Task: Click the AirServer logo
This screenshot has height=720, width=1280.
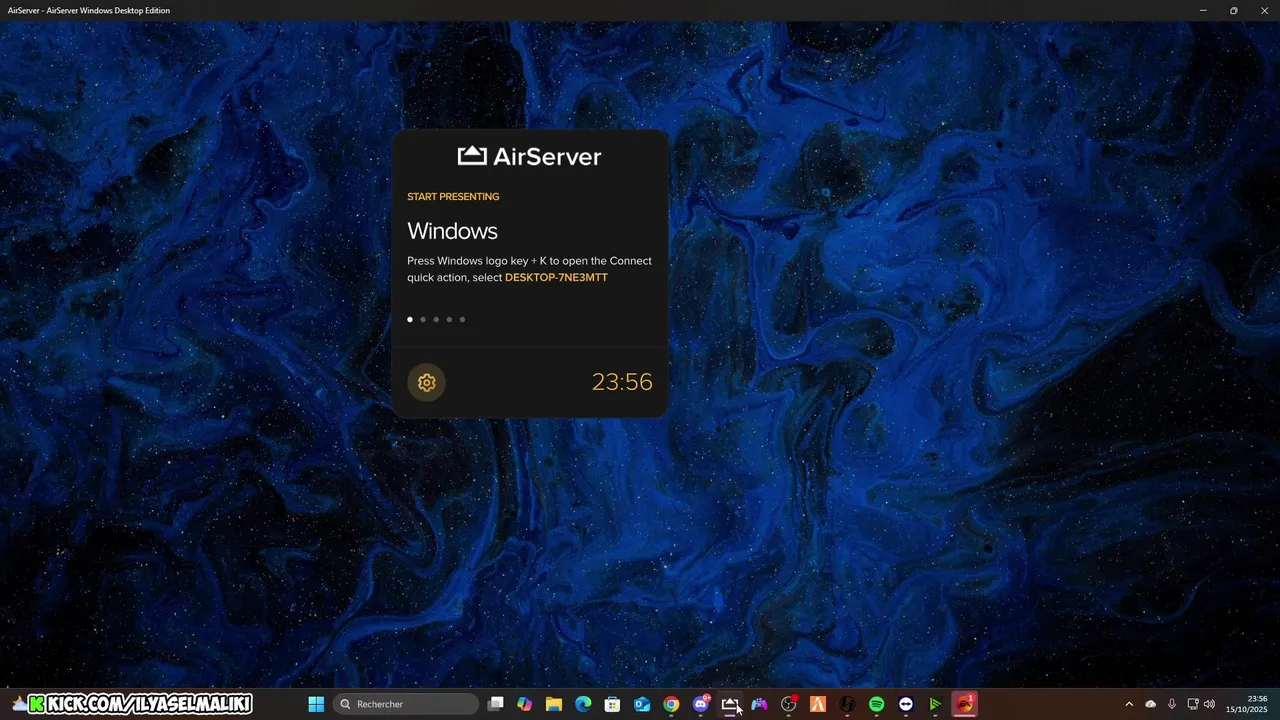Action: pos(529,156)
